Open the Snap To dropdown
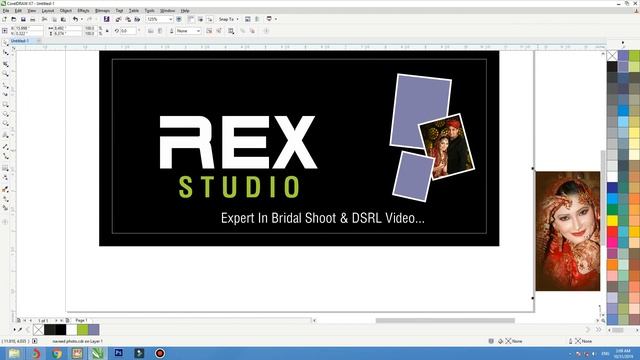Screen dimensions: 640x360 [229, 19]
